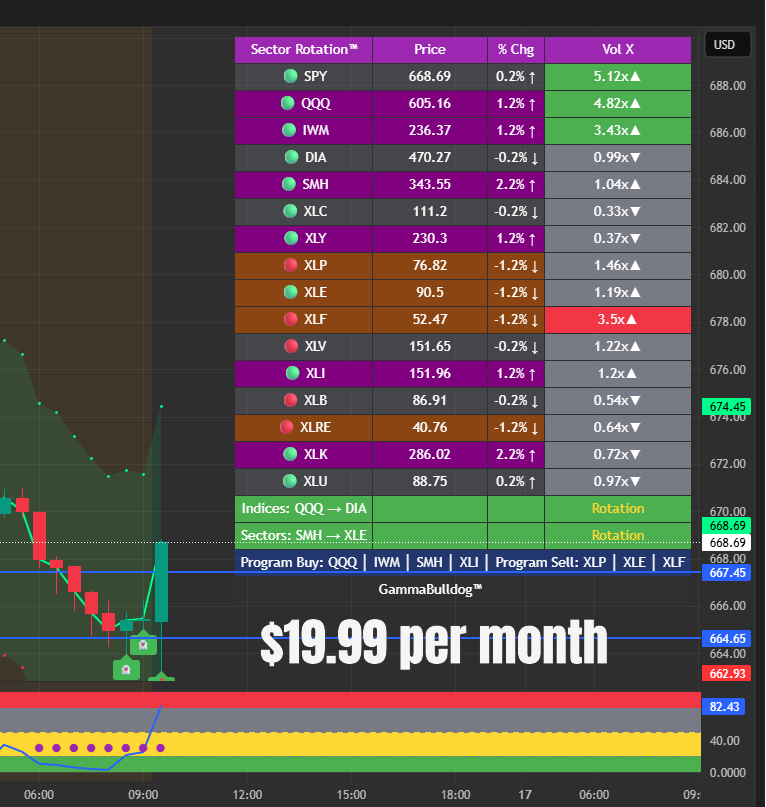The height and width of the screenshot is (807, 766).
Task: Click the green status dot beside DIA
Action: [x=291, y=157]
